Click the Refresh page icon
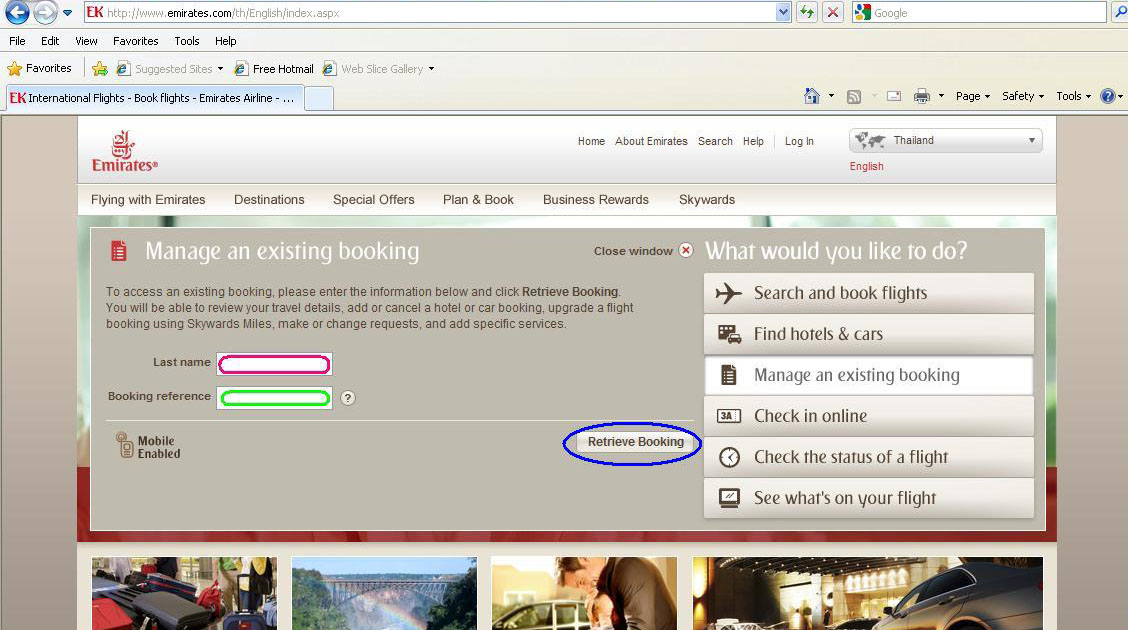This screenshot has height=630, width=1128. pyautogui.click(x=807, y=13)
